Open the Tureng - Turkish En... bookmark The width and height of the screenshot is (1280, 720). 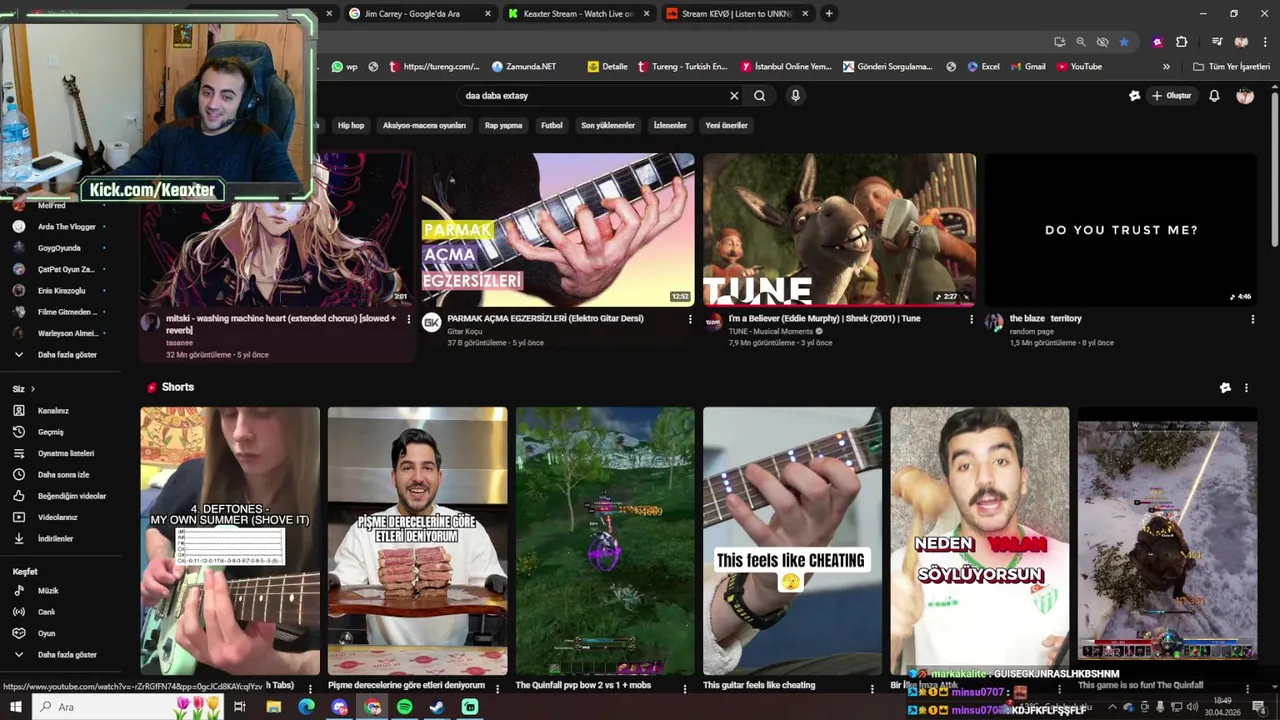682,67
